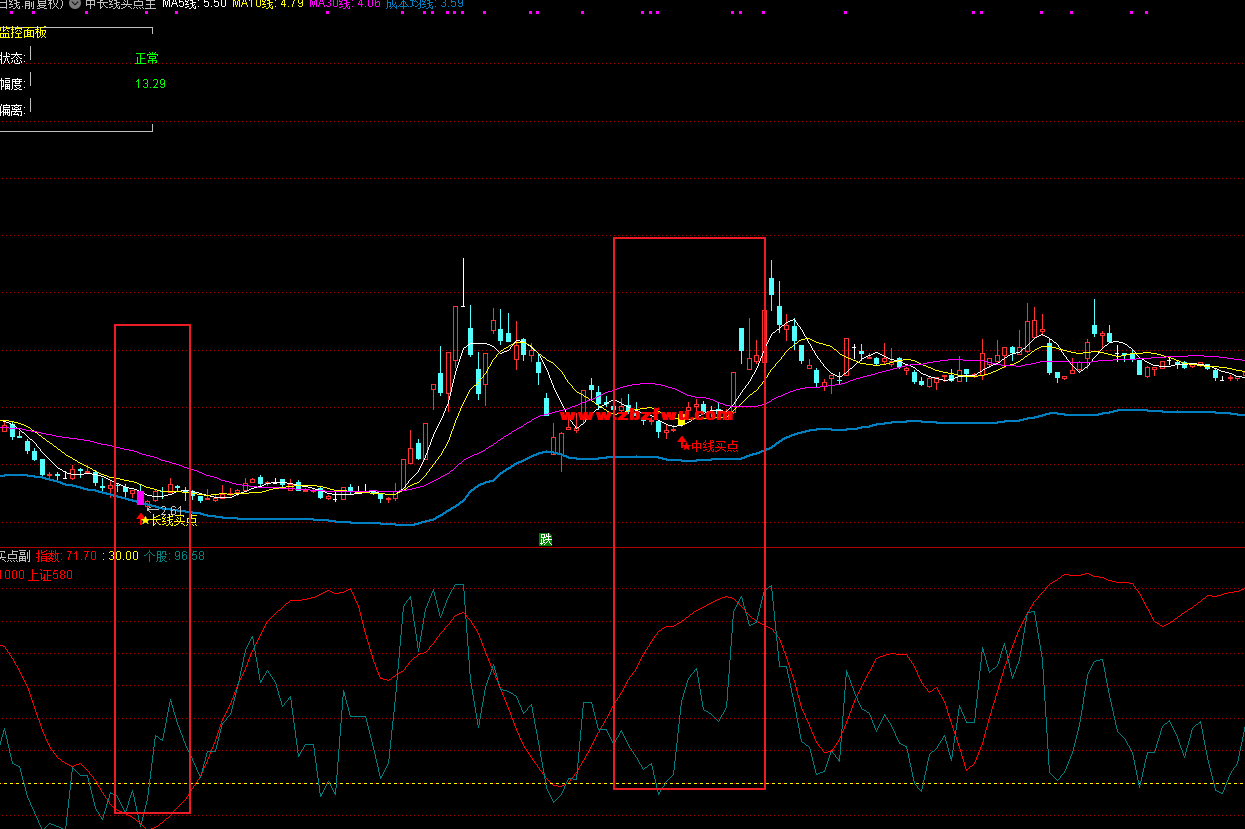Click the 中长线买点王 indicator name
This screenshot has height=829, width=1245.
120,4
